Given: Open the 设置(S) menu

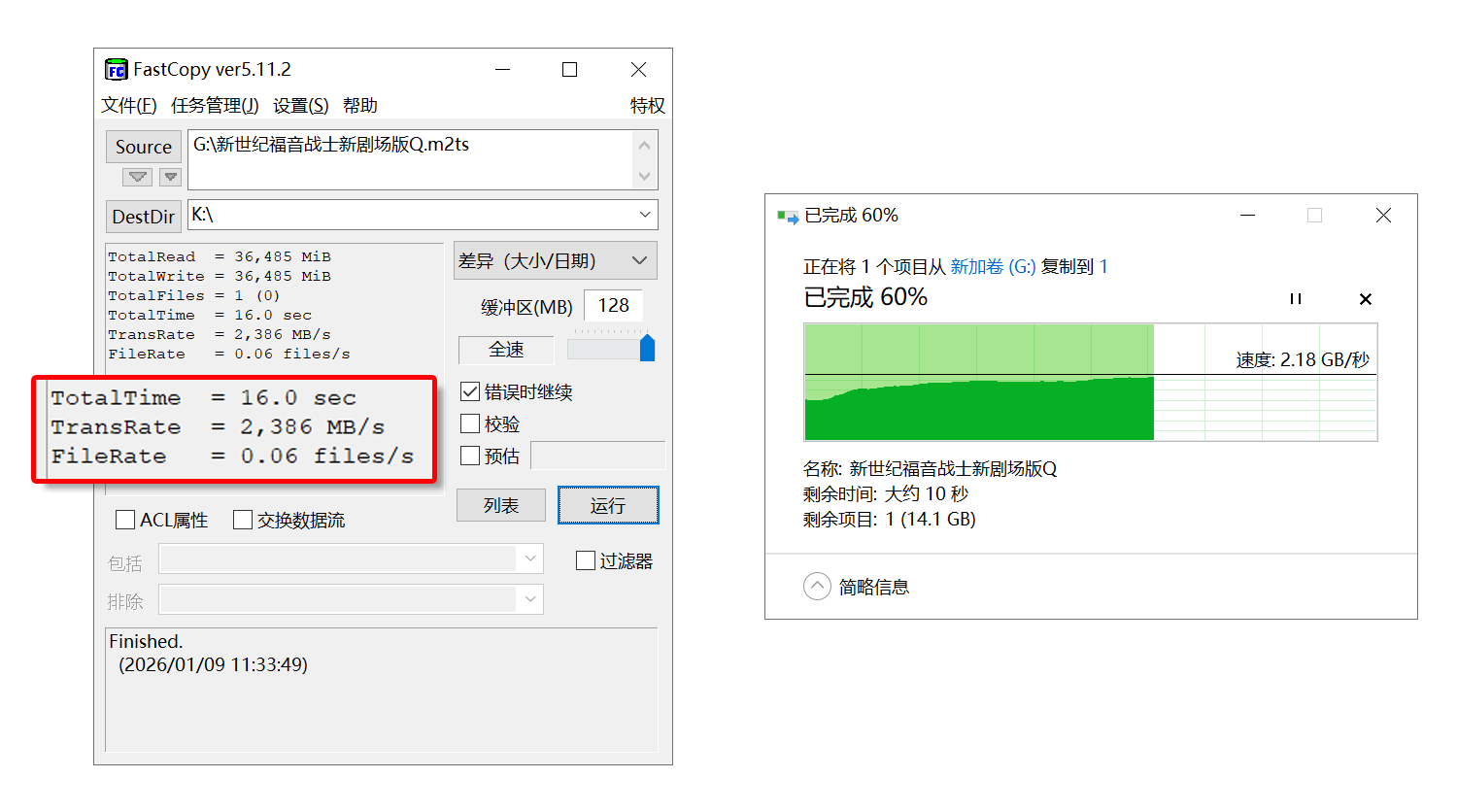Looking at the screenshot, I should click(x=301, y=105).
